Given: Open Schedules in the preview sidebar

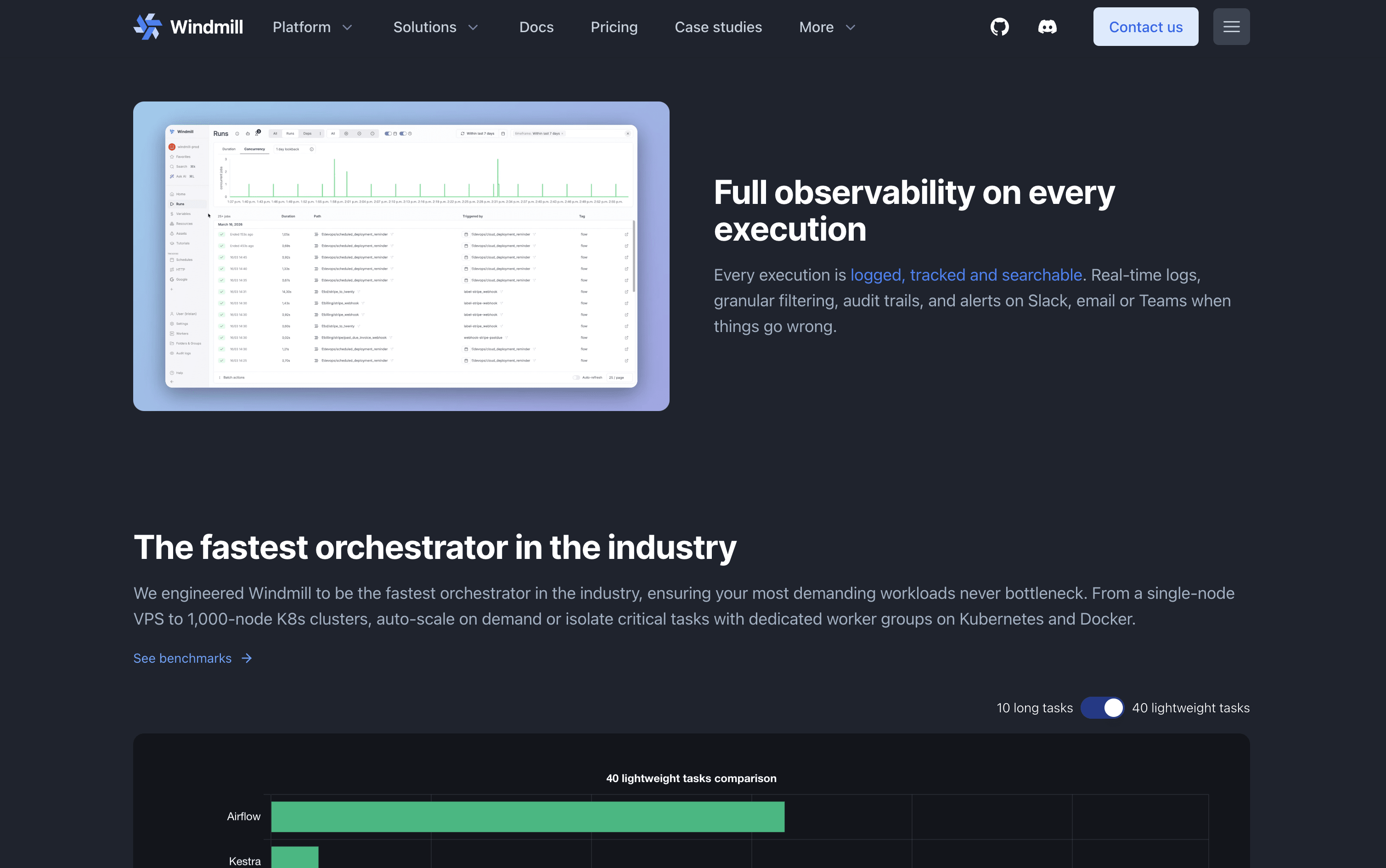Looking at the screenshot, I should 181,259.
